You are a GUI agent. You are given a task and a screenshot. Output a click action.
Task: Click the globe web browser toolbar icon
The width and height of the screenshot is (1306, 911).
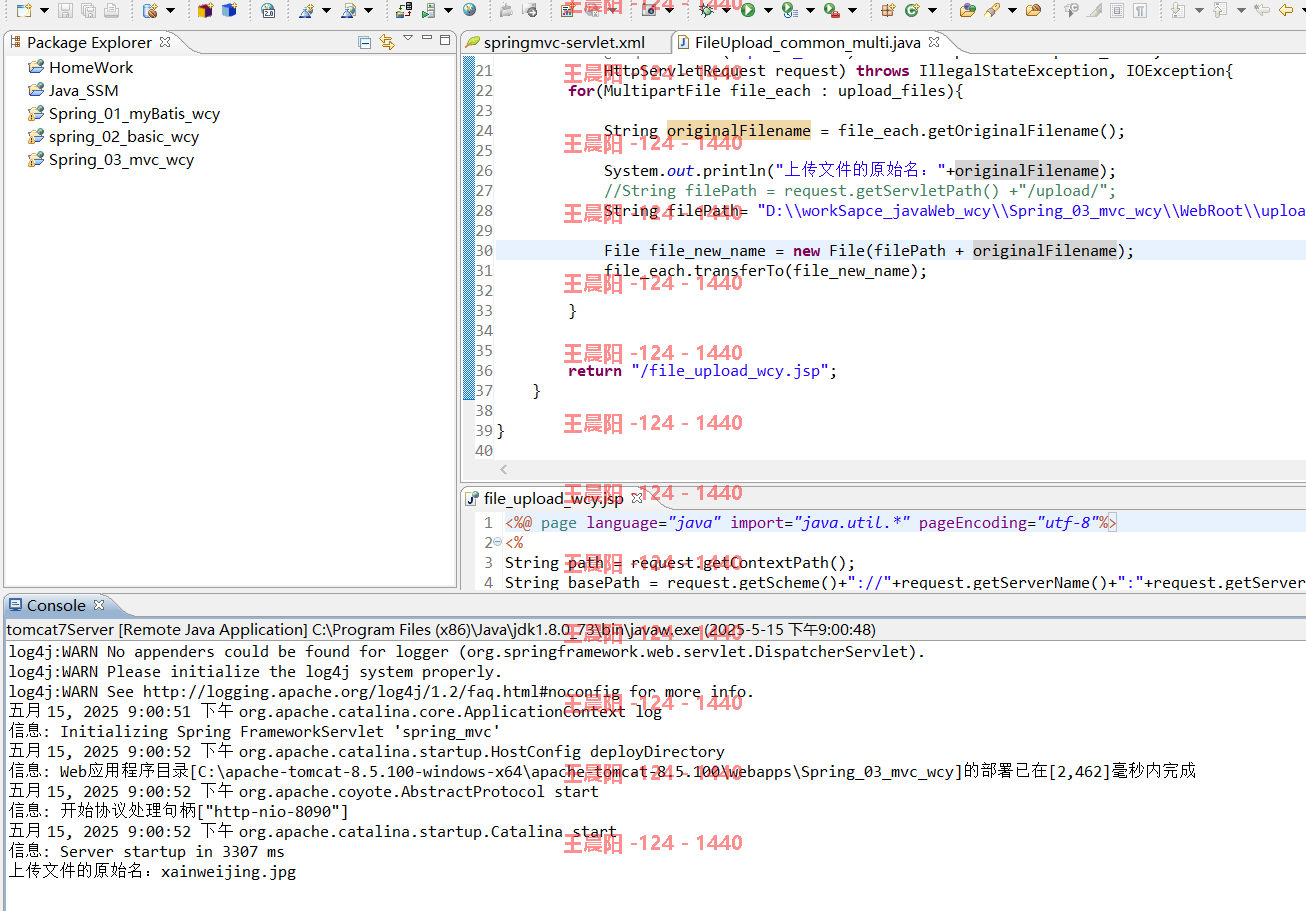coord(469,10)
